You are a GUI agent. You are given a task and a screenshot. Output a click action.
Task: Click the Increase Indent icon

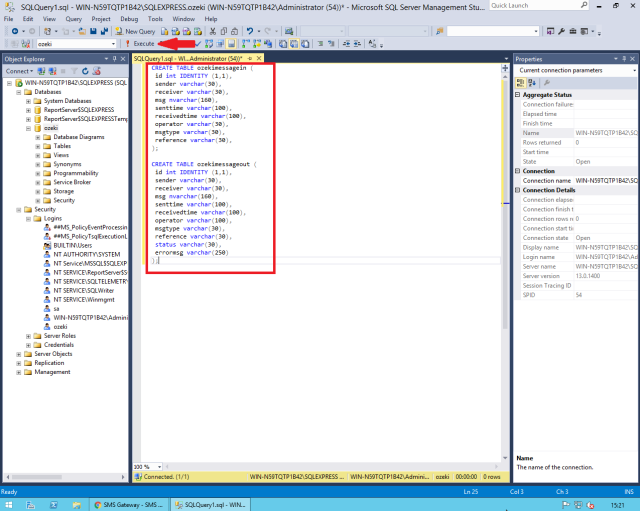coord(357,44)
